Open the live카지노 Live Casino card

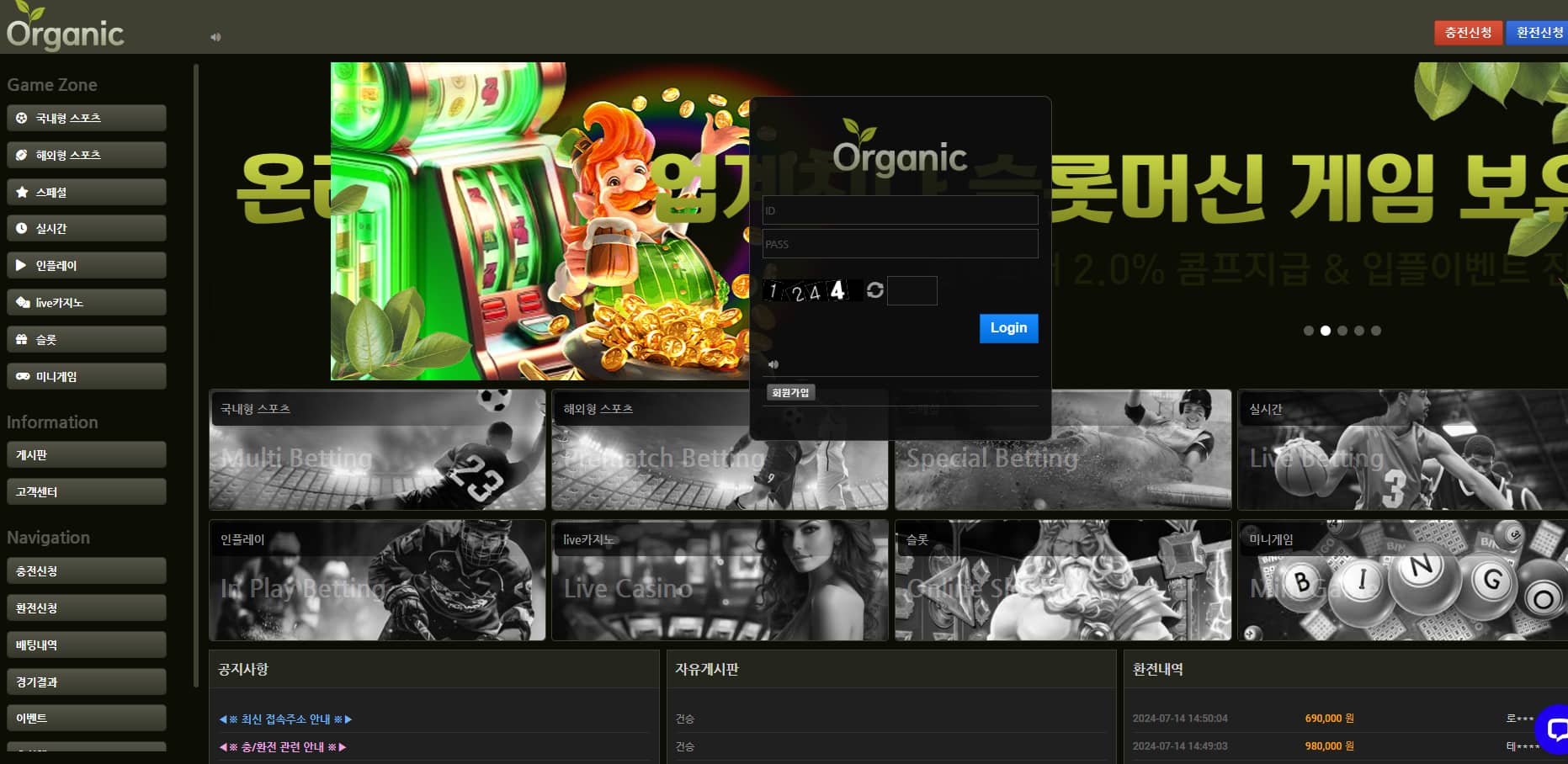720,581
